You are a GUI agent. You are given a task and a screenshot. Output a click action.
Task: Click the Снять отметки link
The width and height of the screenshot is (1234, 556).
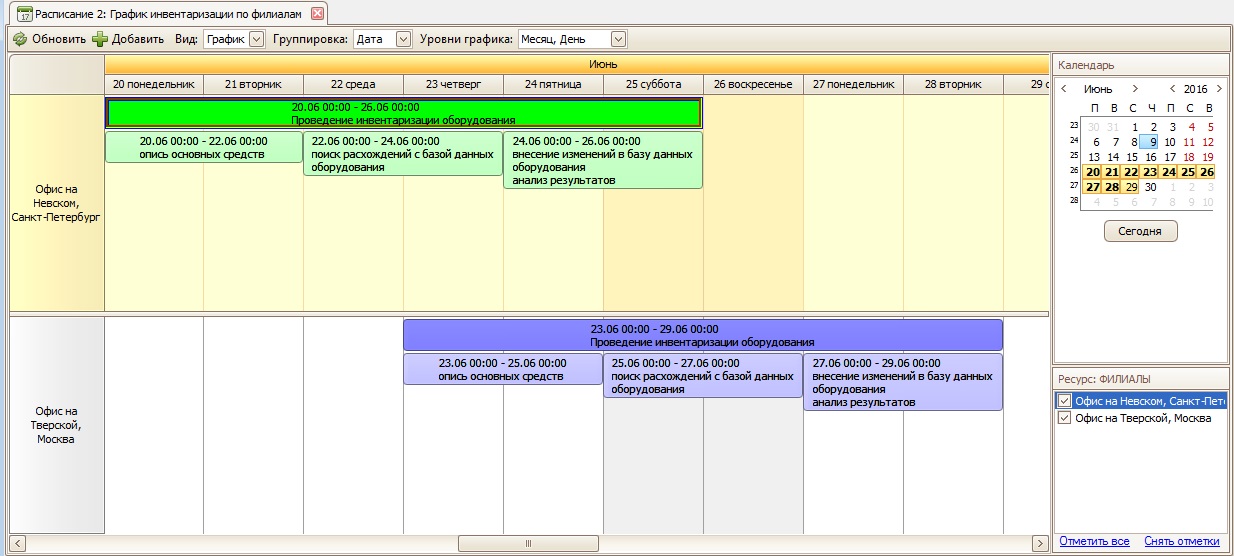point(1182,541)
